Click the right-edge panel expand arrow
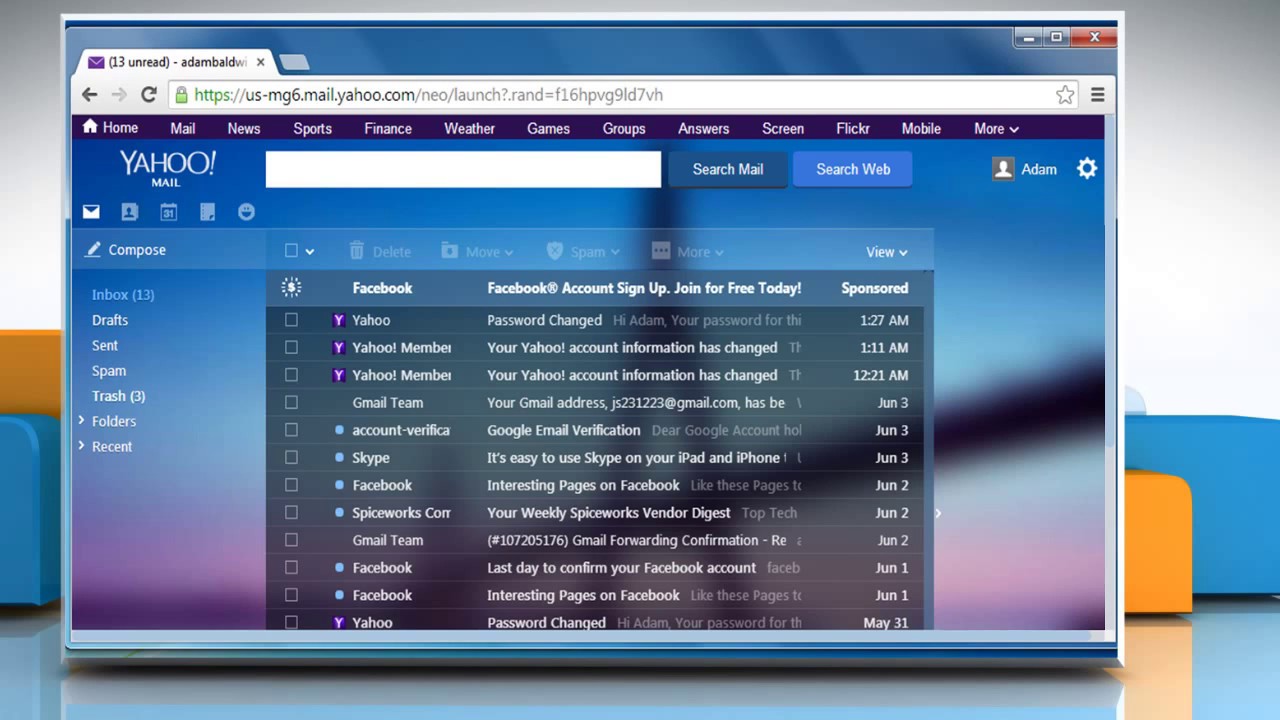 coord(938,513)
